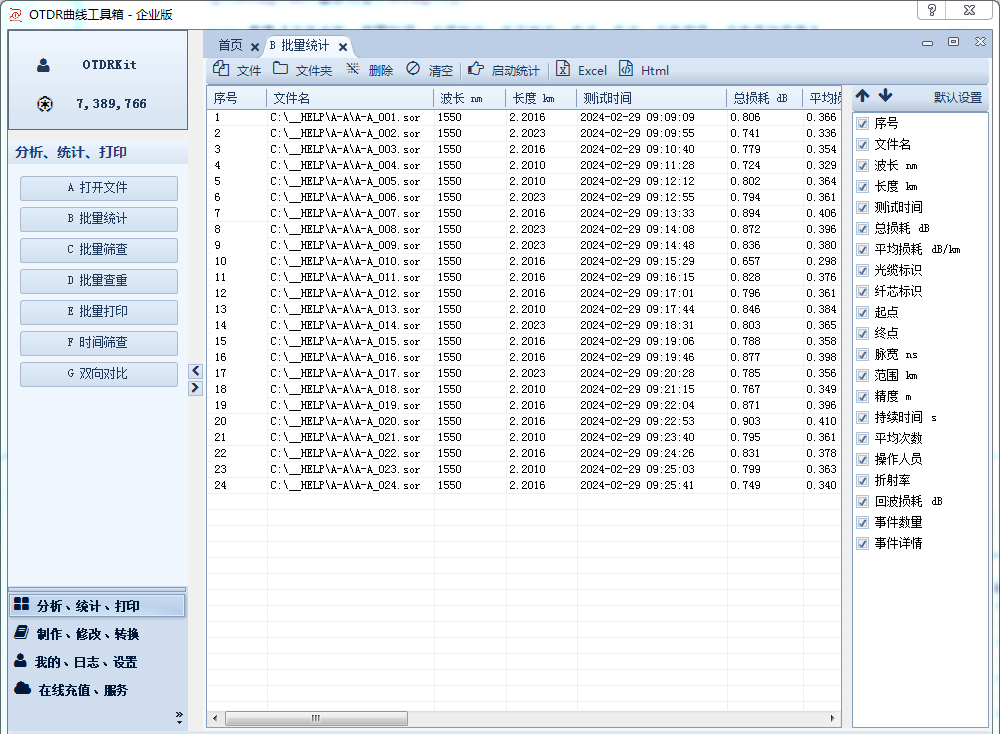The height and width of the screenshot is (734, 1000).
Task: Click the 删除 delete toolbar icon
Action: [352, 69]
